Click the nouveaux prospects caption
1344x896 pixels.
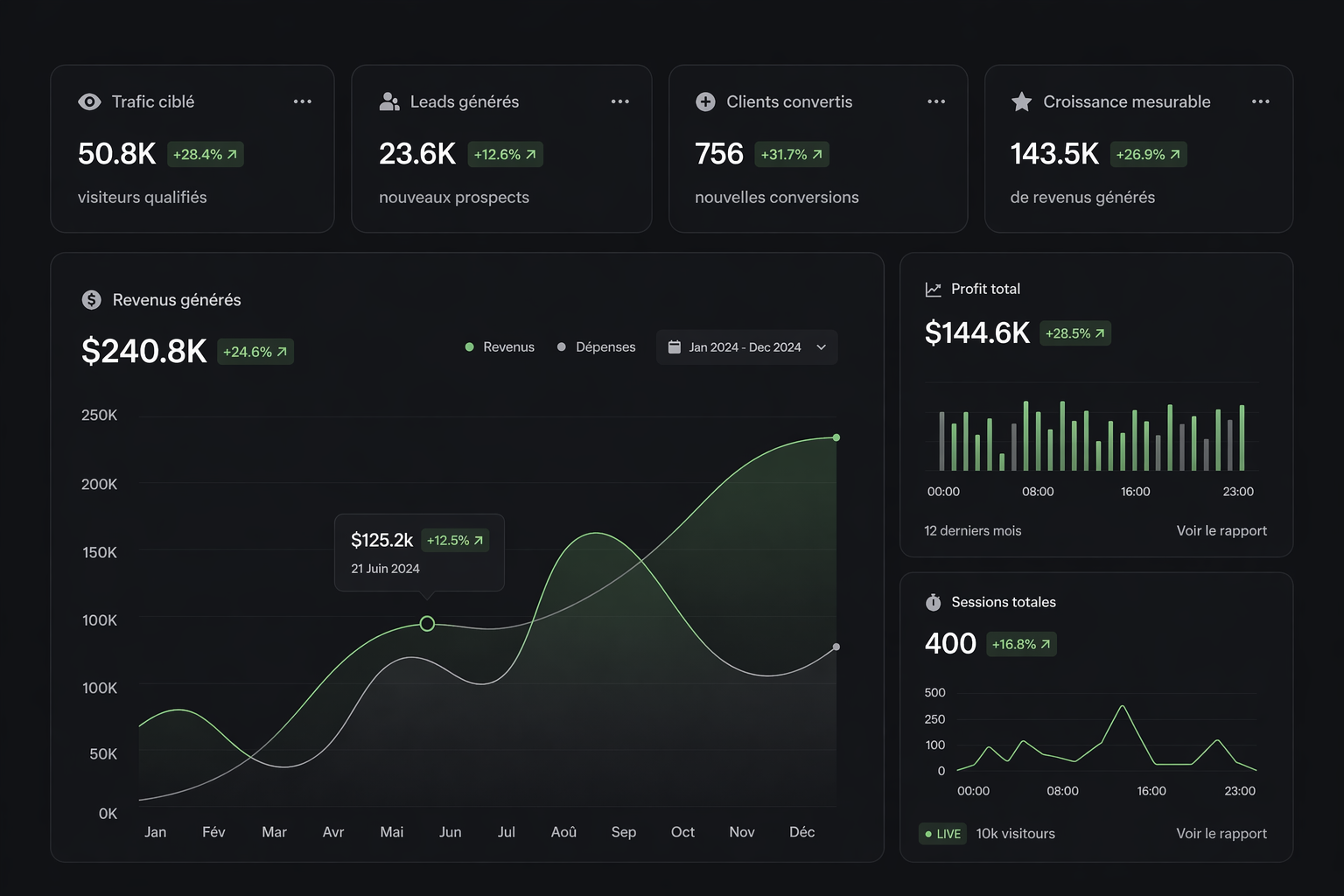(x=454, y=198)
